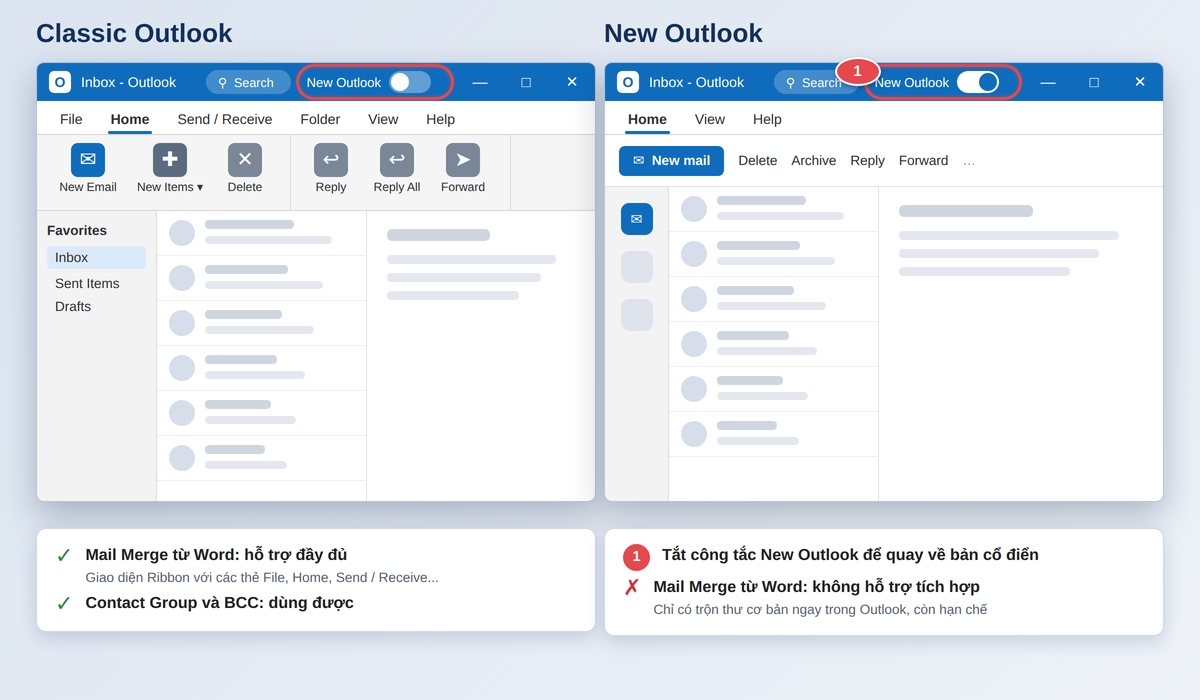Click Search box in Classic Outlook title bar

[248, 82]
